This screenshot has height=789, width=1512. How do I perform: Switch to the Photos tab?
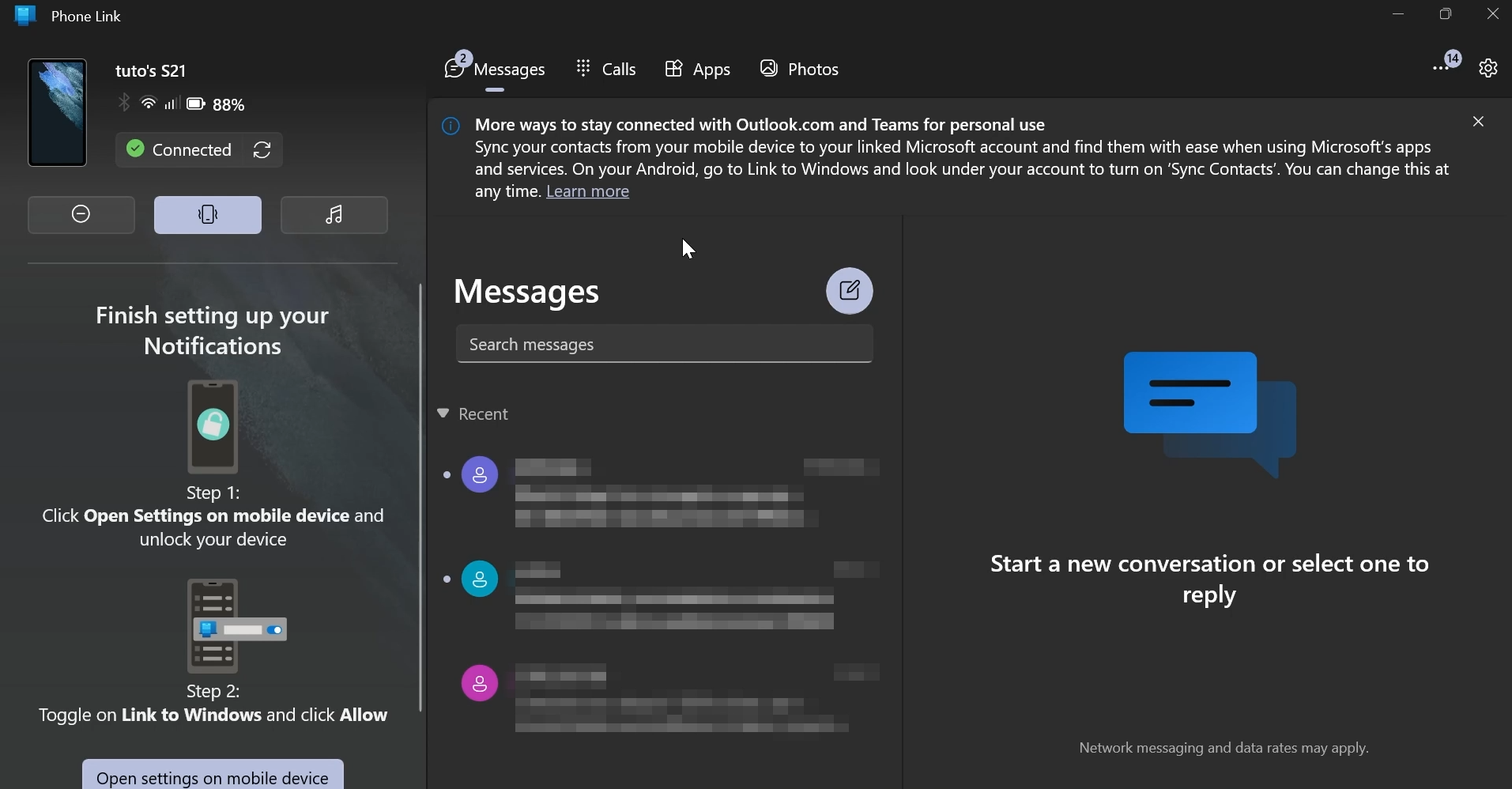click(801, 69)
